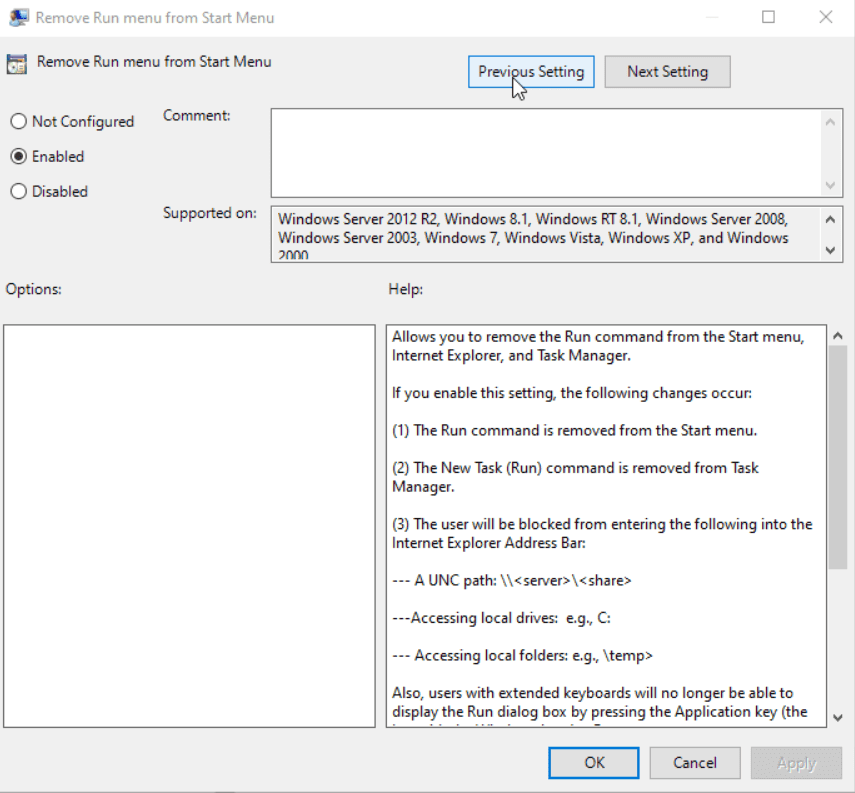The width and height of the screenshot is (855, 793).
Task: Click 'Remove Run menu from Start Menu' heading
Action: (x=154, y=62)
